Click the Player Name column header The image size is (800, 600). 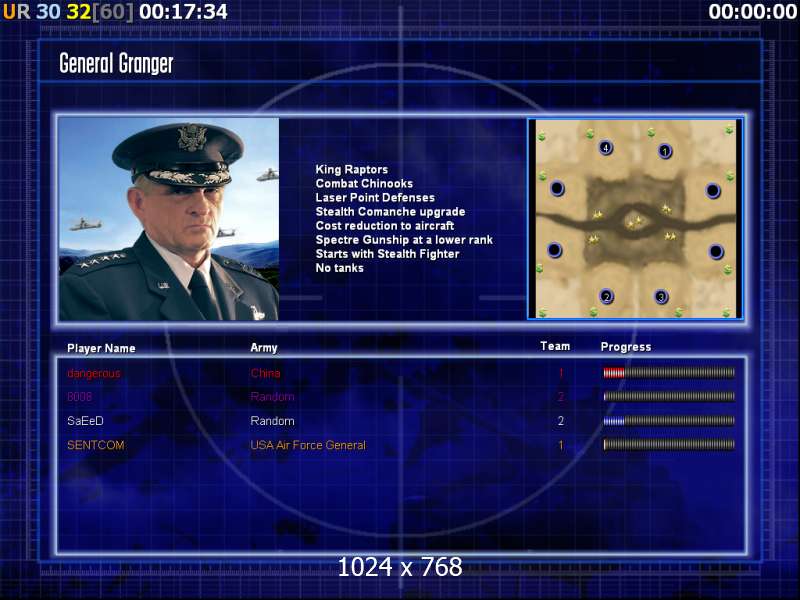click(x=101, y=348)
